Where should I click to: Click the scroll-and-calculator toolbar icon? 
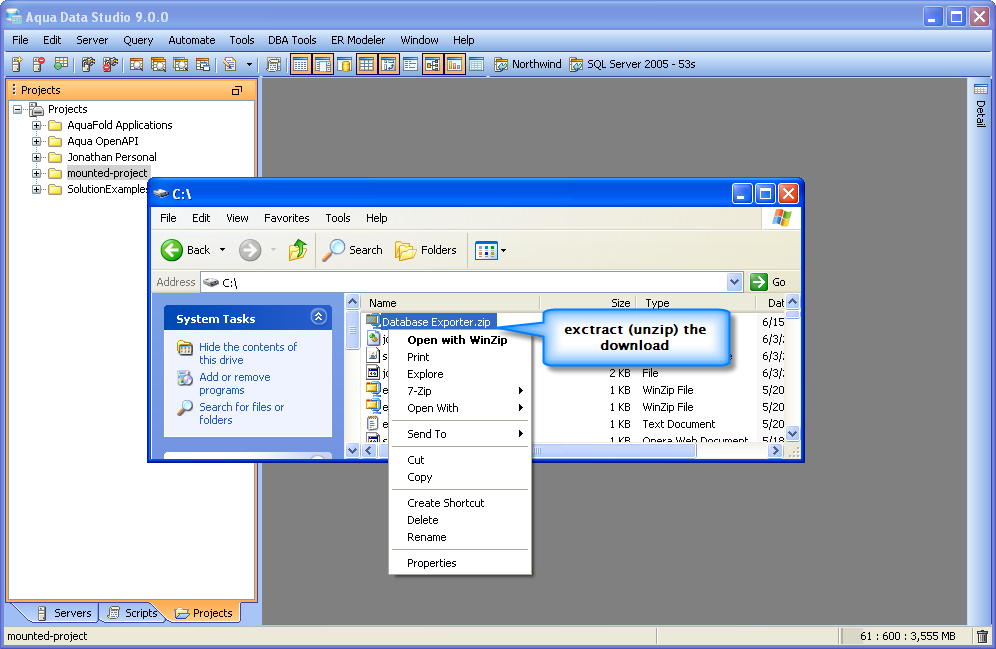point(273,64)
